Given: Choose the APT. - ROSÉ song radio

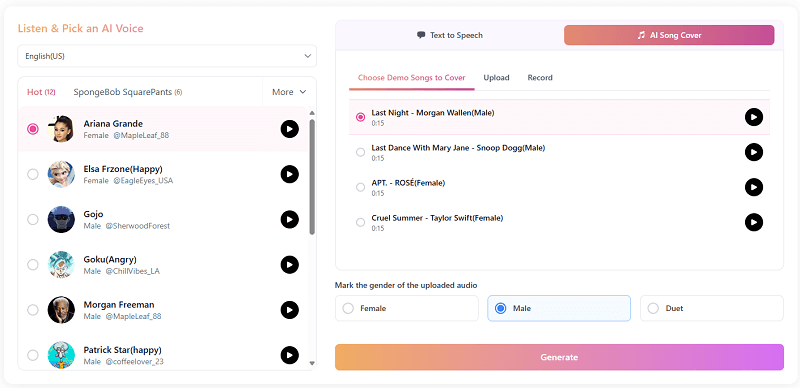Looking at the screenshot, I should (360, 187).
